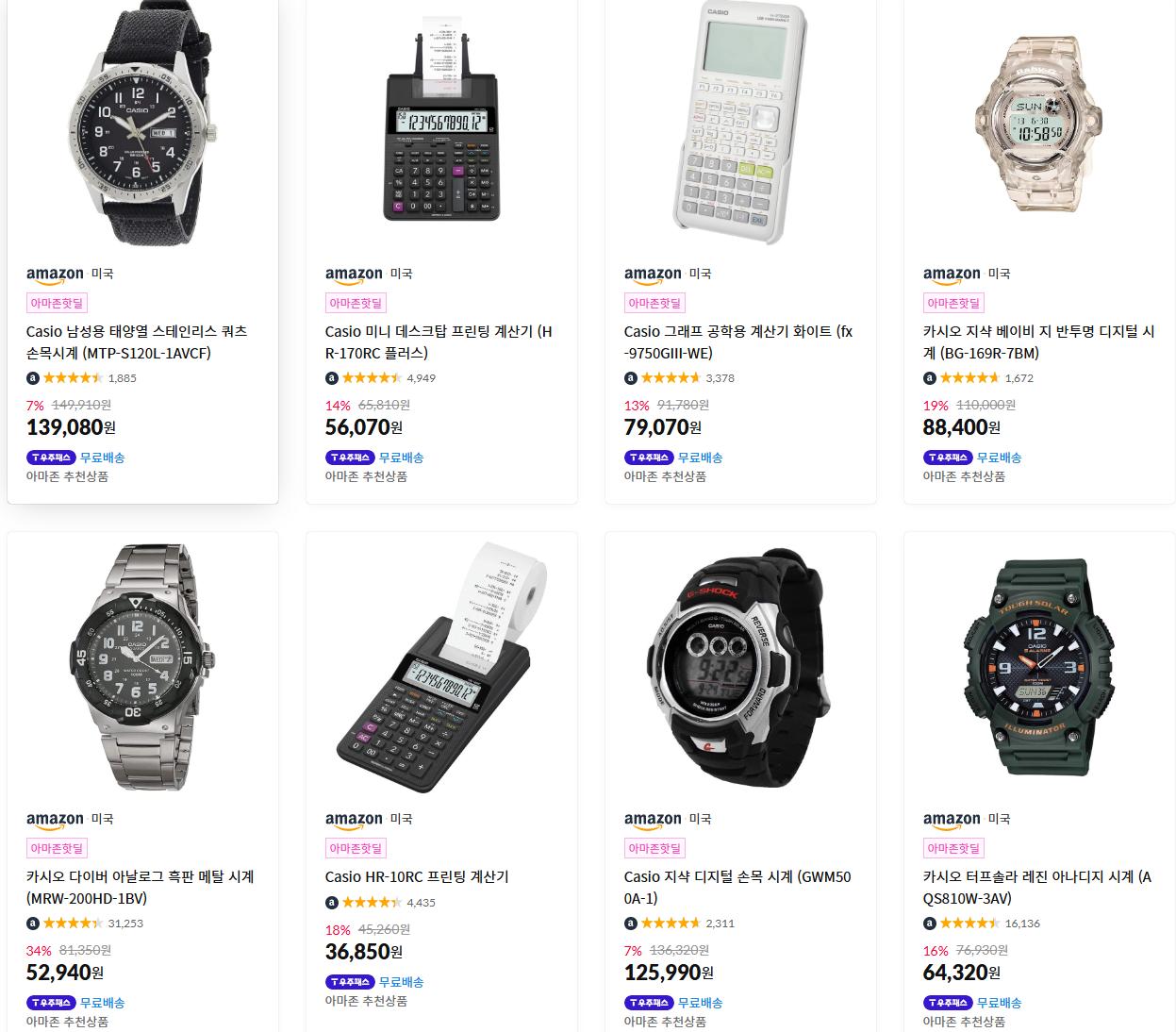Open the Casio HR-10RC 프린팅 계산기 title link

(x=417, y=876)
